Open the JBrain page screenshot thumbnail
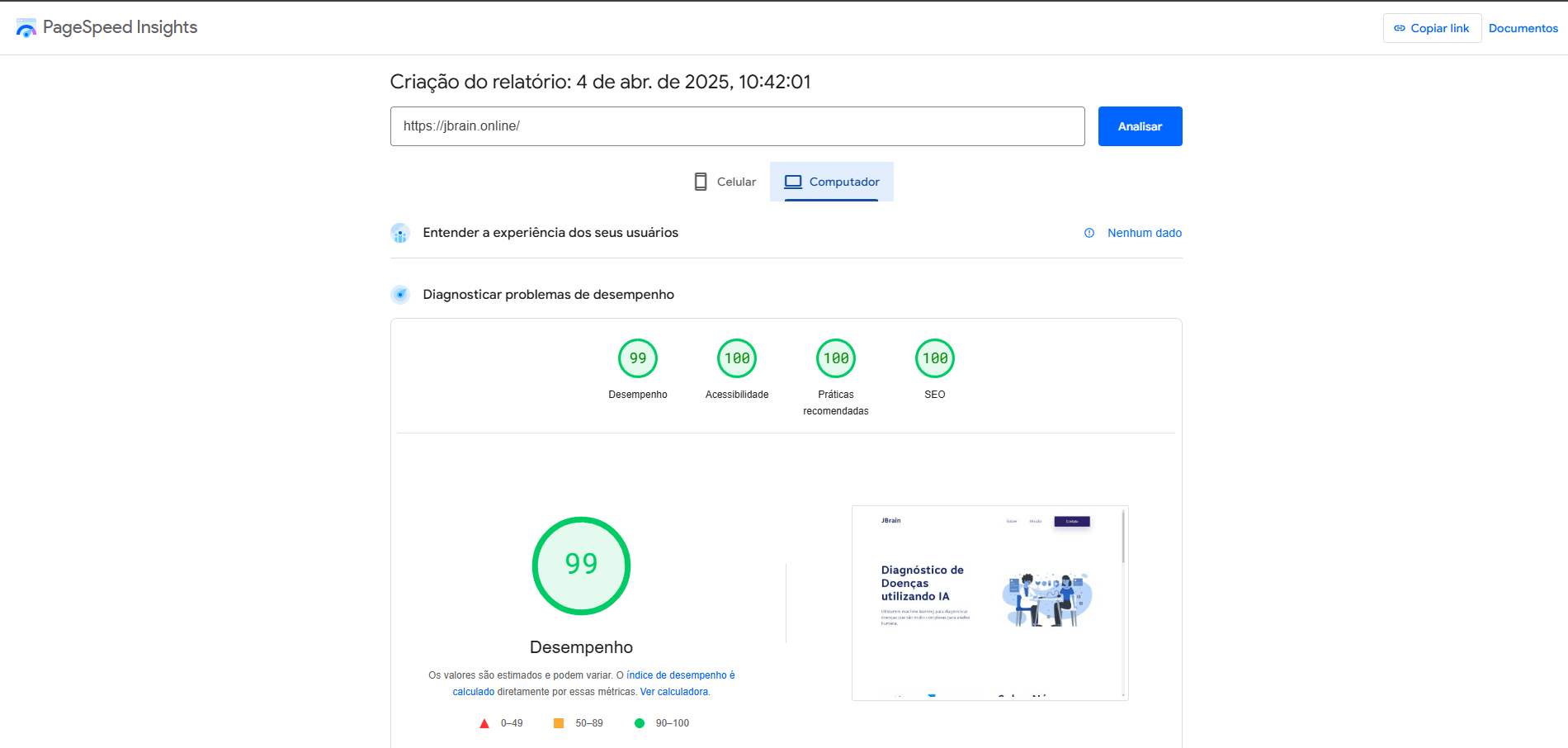1568x748 pixels. 989,603
